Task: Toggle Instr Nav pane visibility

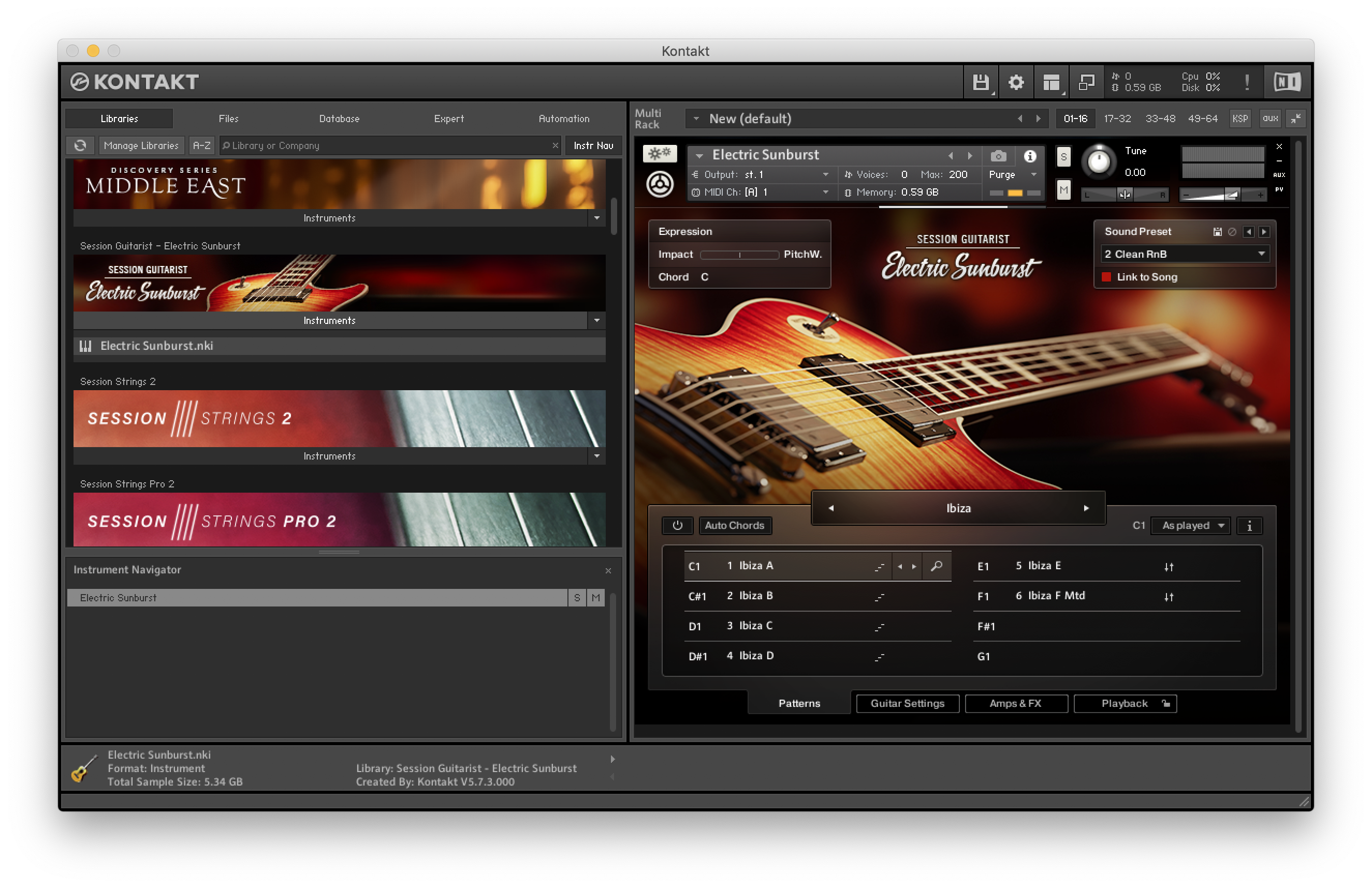Action: pyautogui.click(x=593, y=145)
